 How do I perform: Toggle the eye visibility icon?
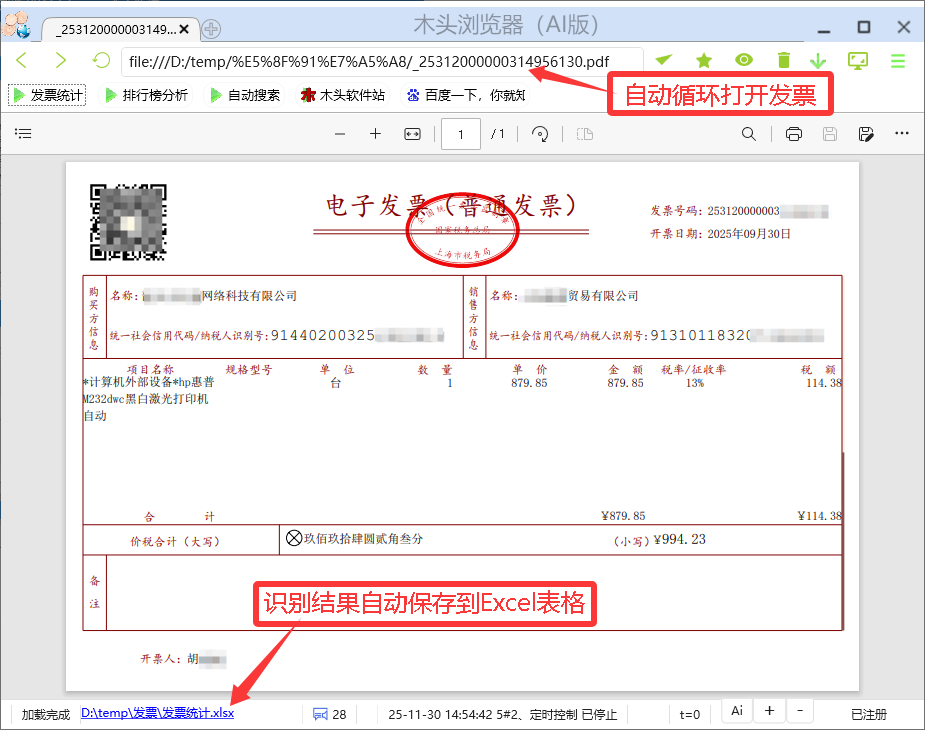point(743,60)
